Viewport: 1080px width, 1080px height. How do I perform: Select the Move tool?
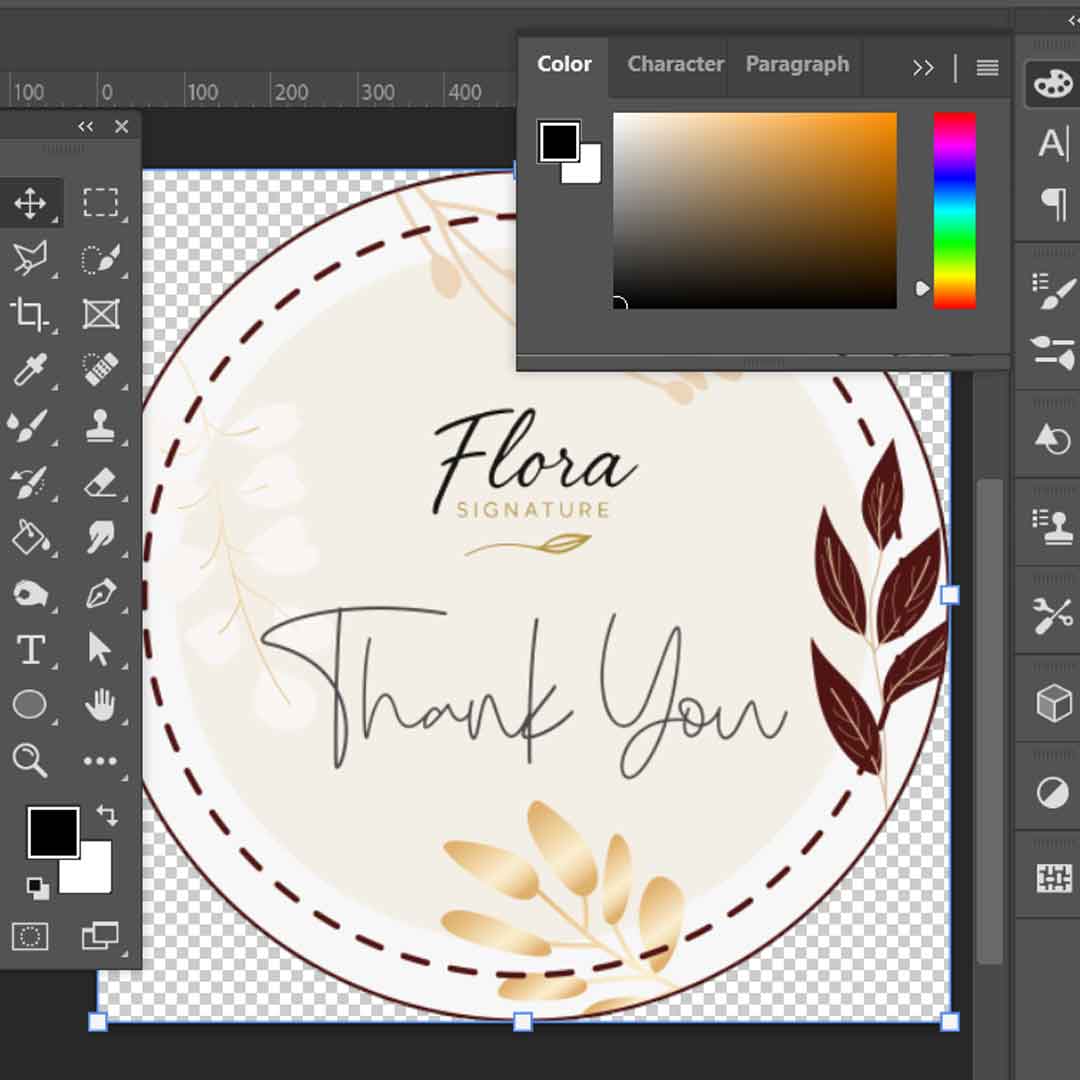point(30,204)
